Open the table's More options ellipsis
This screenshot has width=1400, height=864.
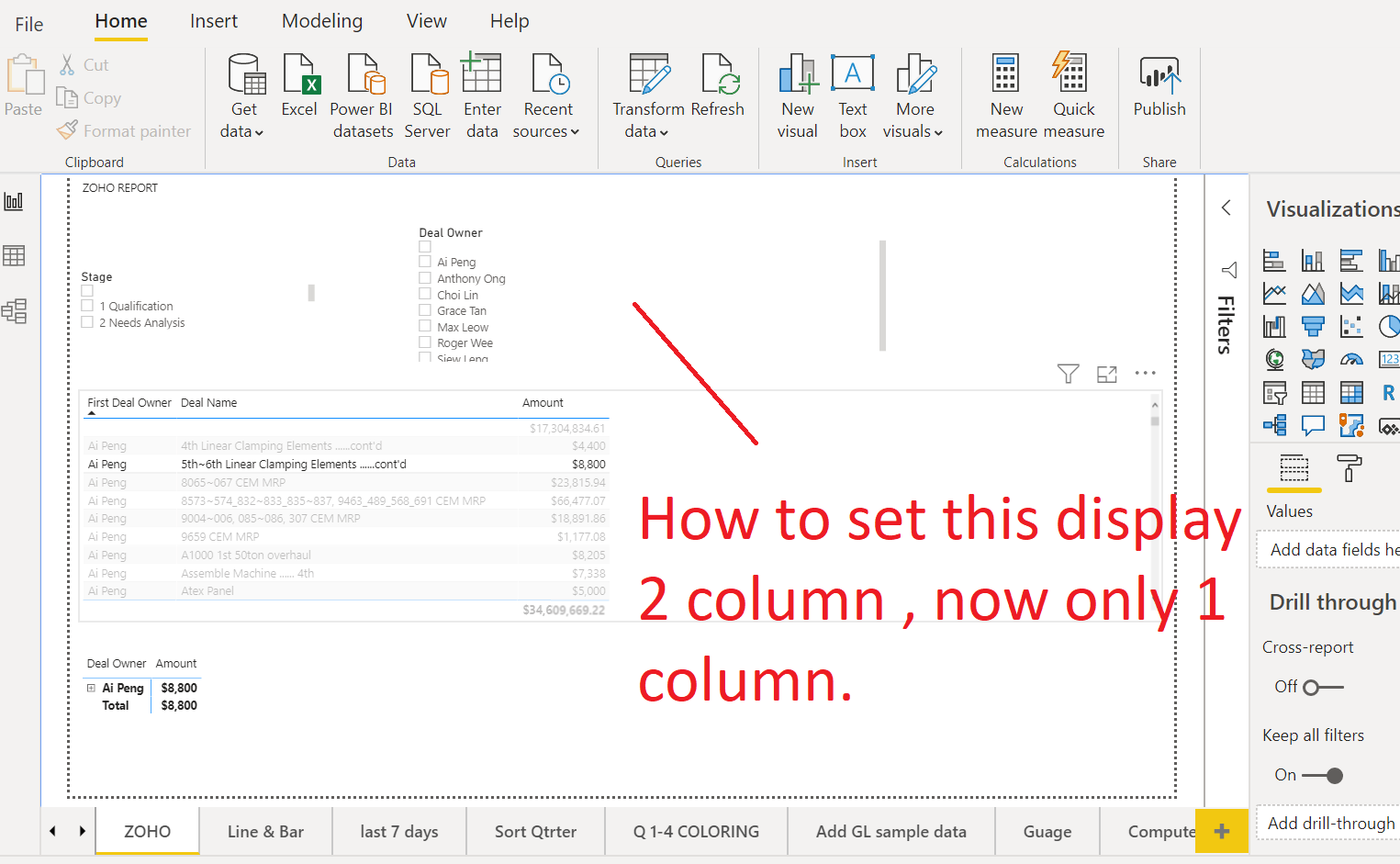click(1145, 373)
